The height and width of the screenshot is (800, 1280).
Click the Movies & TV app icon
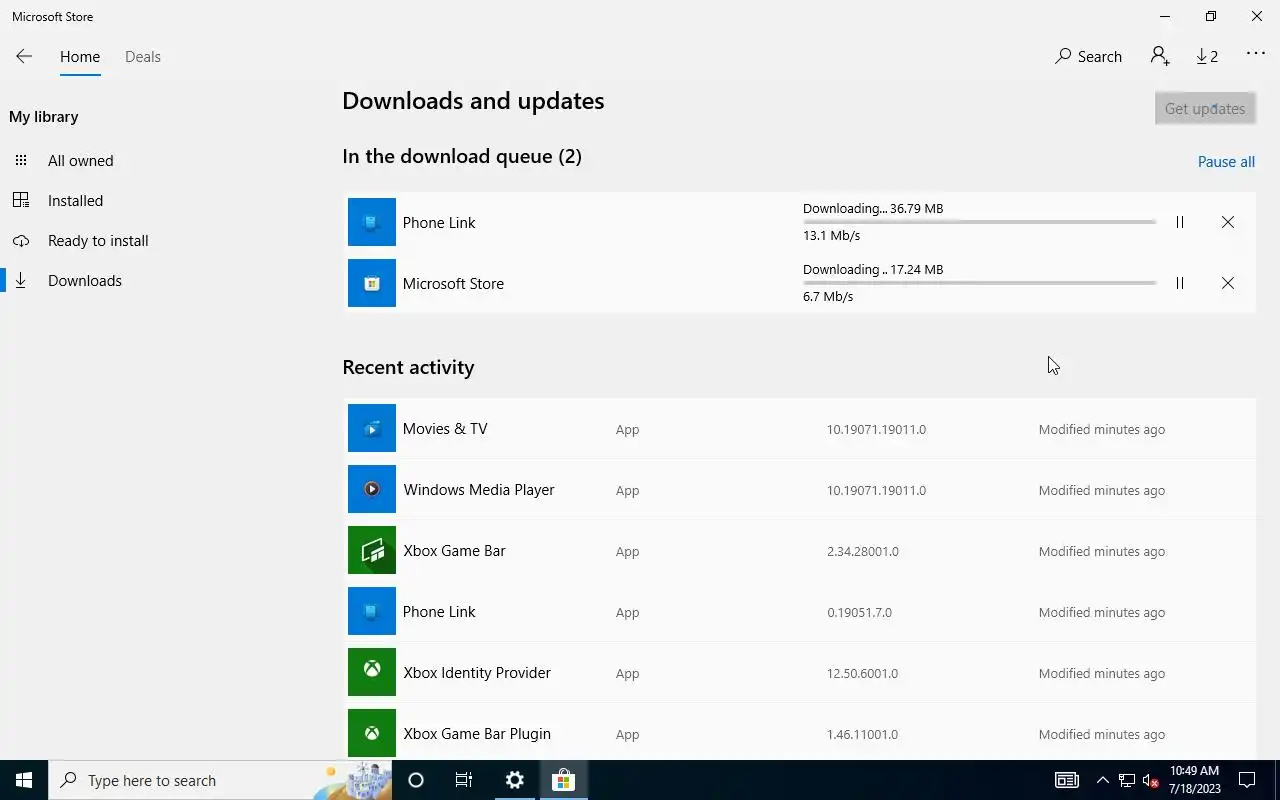tap(372, 428)
